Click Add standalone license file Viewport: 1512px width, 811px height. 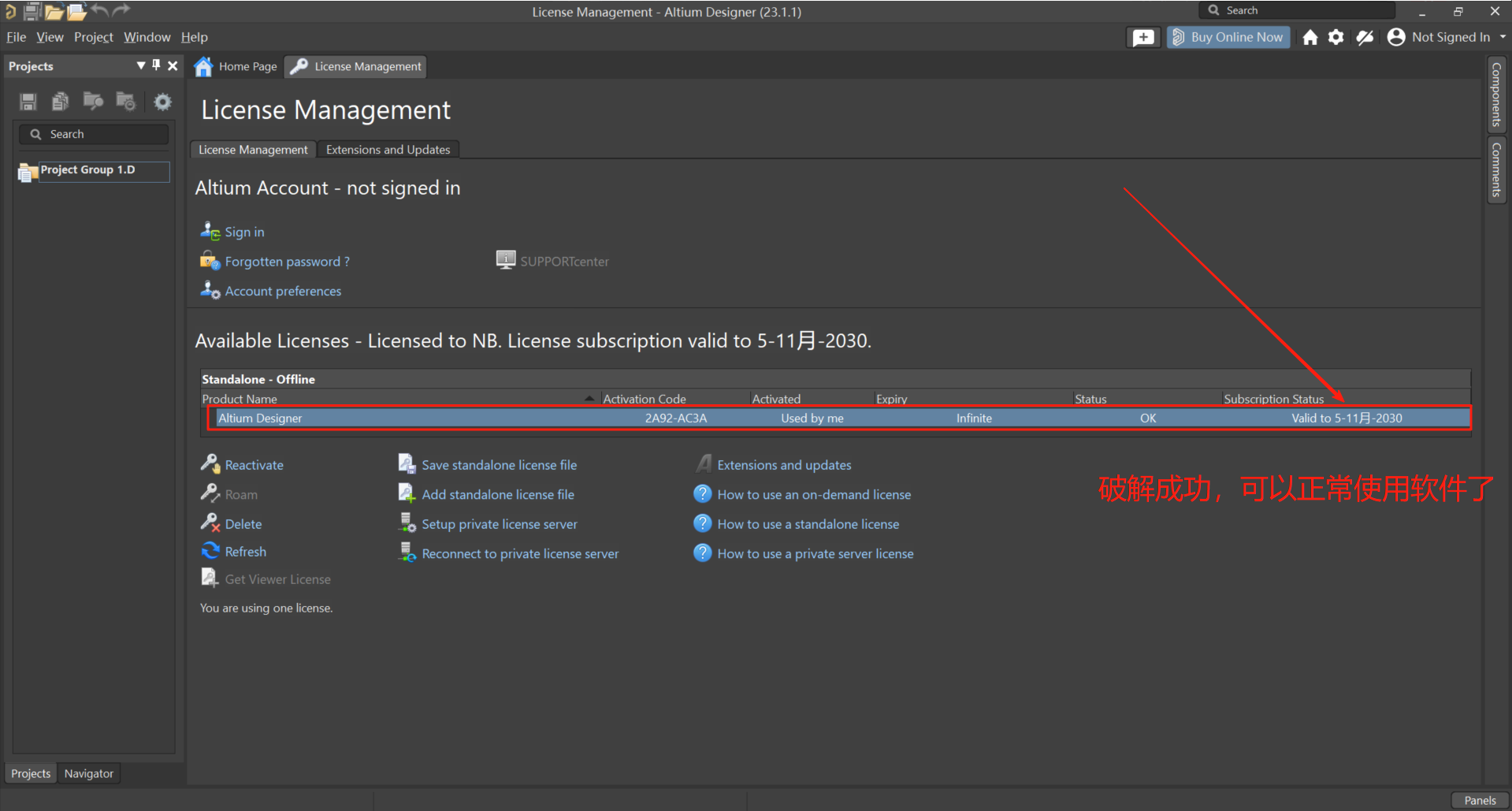[x=497, y=494]
